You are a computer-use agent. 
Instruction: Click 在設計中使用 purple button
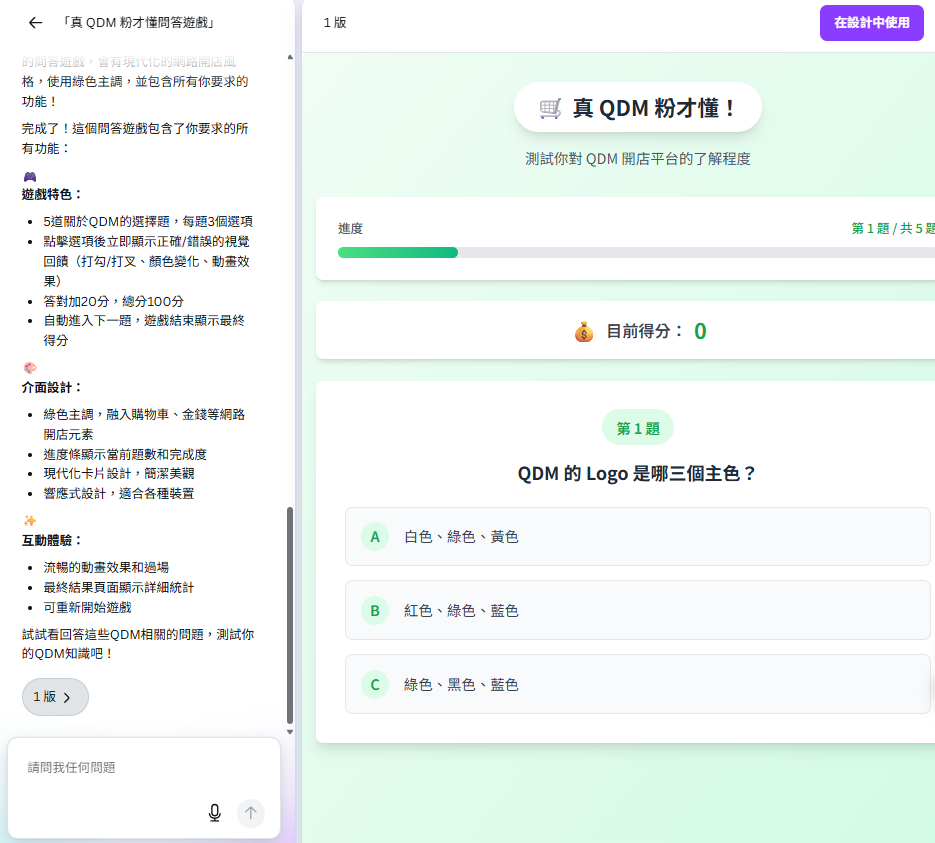[871, 23]
